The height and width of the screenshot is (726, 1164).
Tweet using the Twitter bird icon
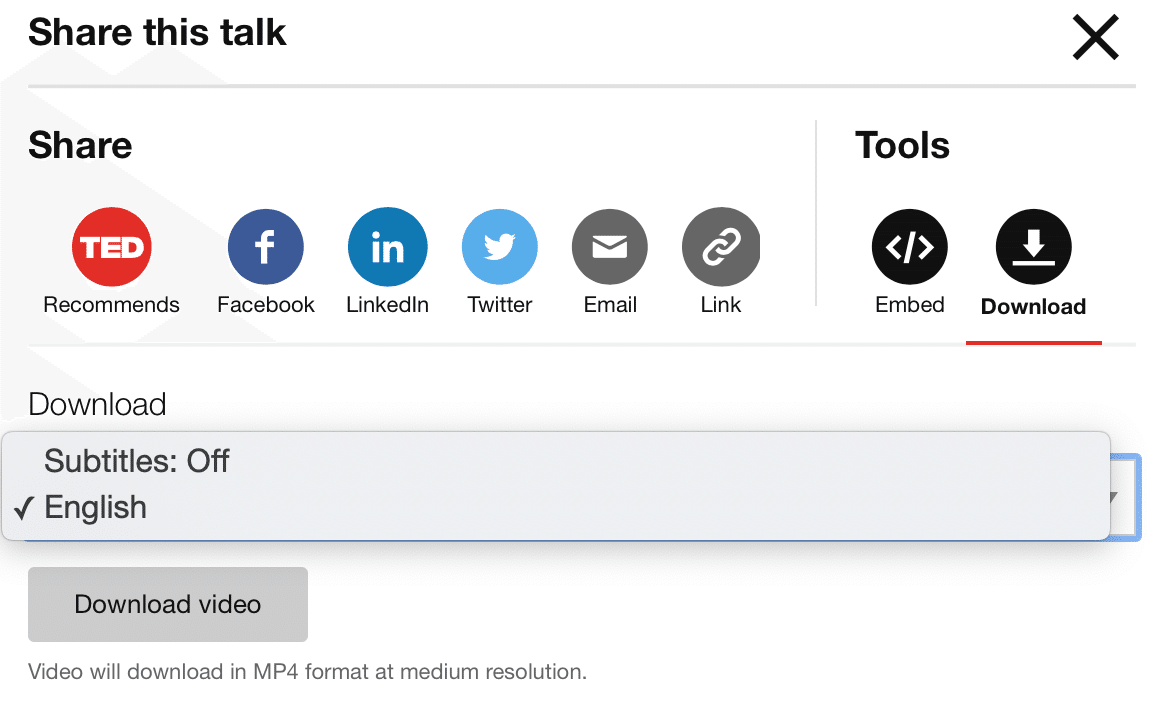[499, 247]
